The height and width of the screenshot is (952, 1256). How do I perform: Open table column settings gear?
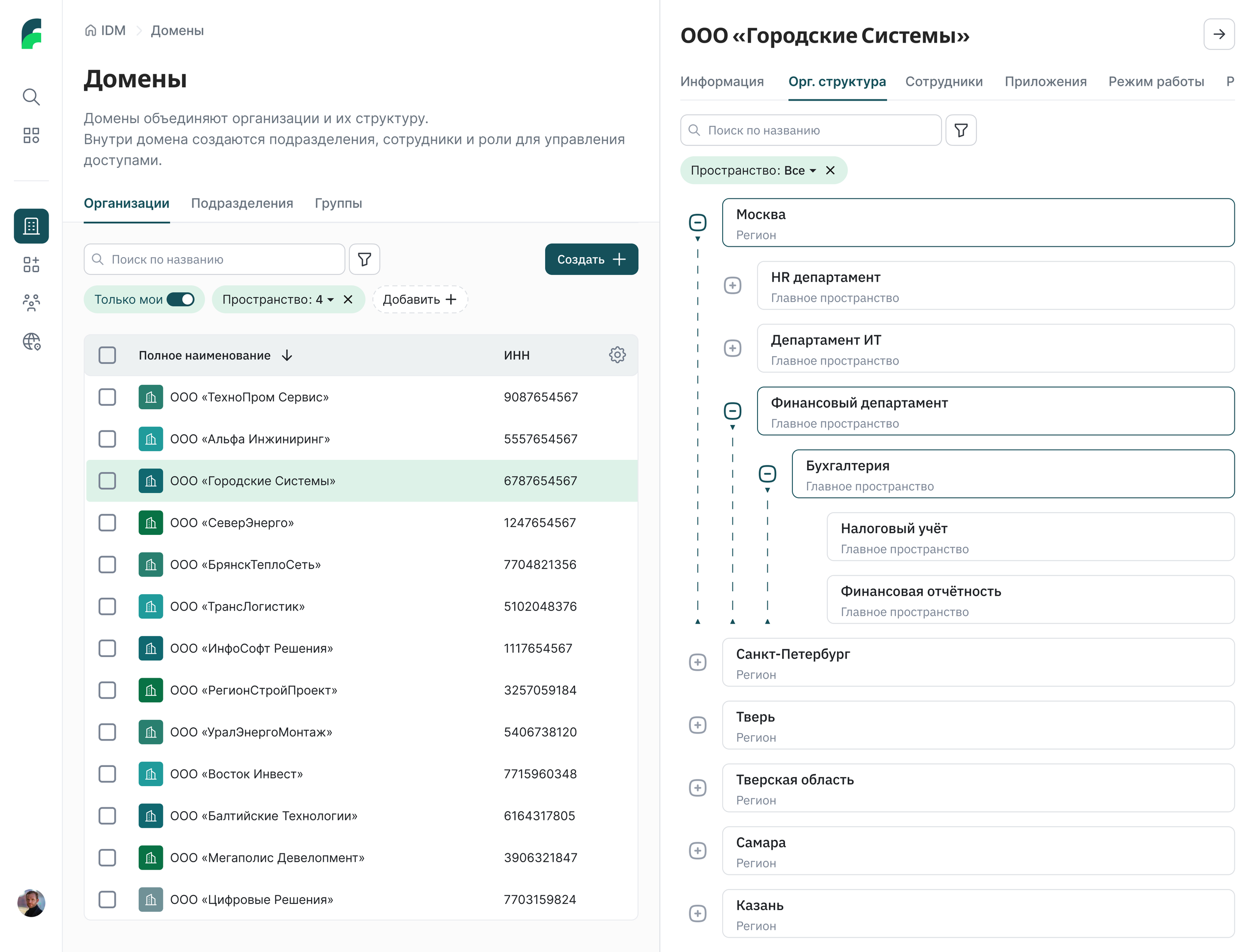tap(617, 355)
